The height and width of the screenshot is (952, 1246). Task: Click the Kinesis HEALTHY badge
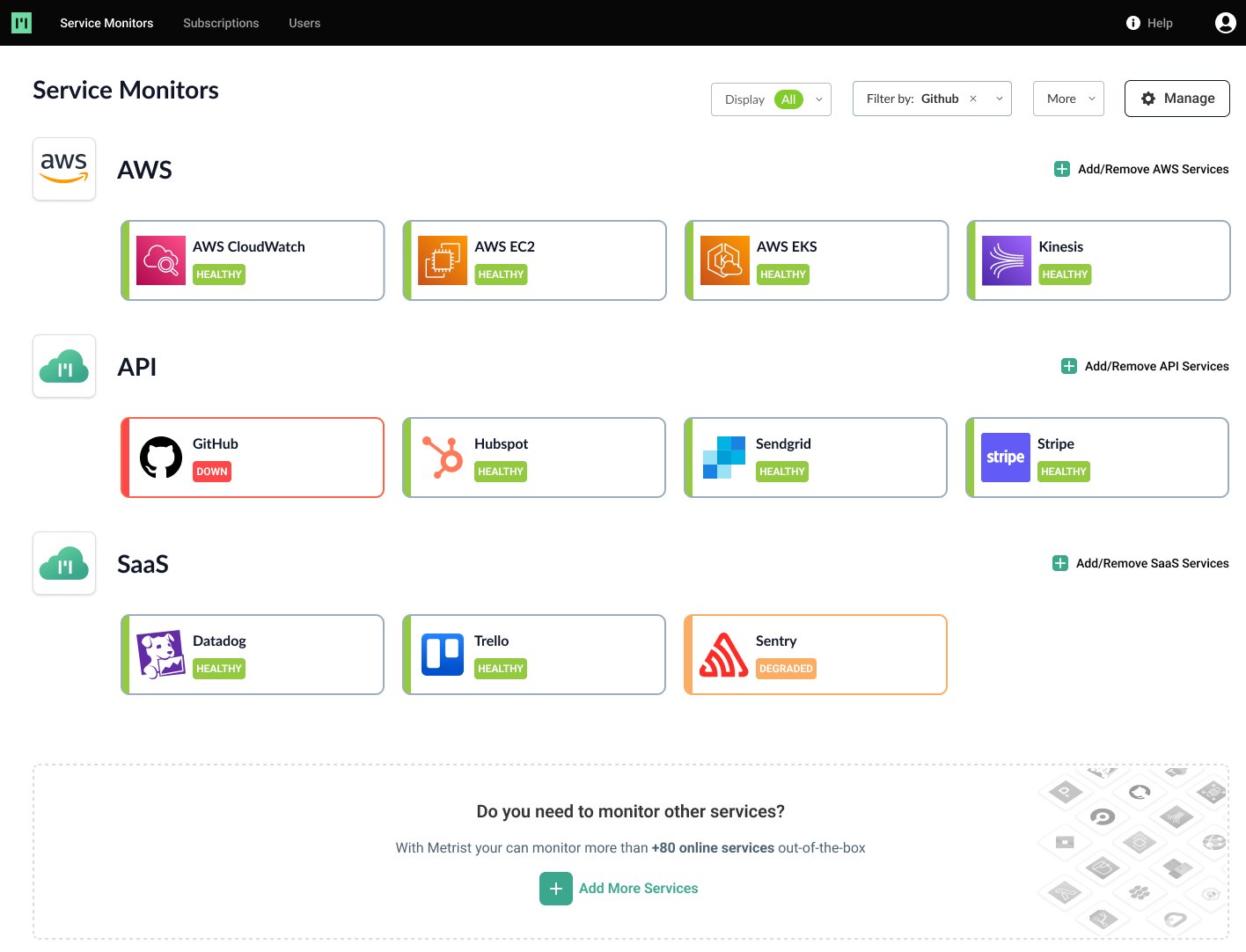click(x=1065, y=275)
